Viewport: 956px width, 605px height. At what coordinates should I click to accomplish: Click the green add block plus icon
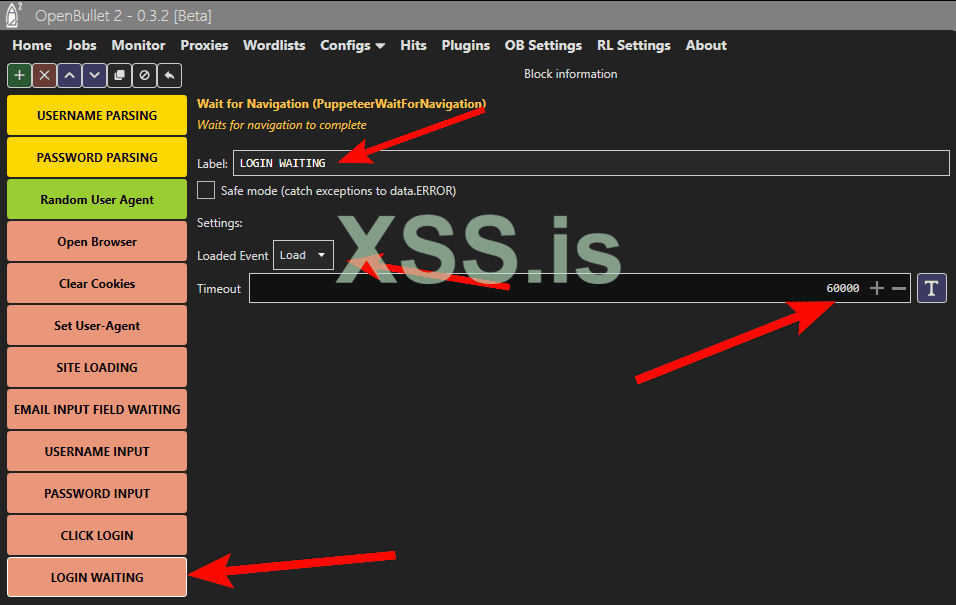pyautogui.click(x=20, y=76)
